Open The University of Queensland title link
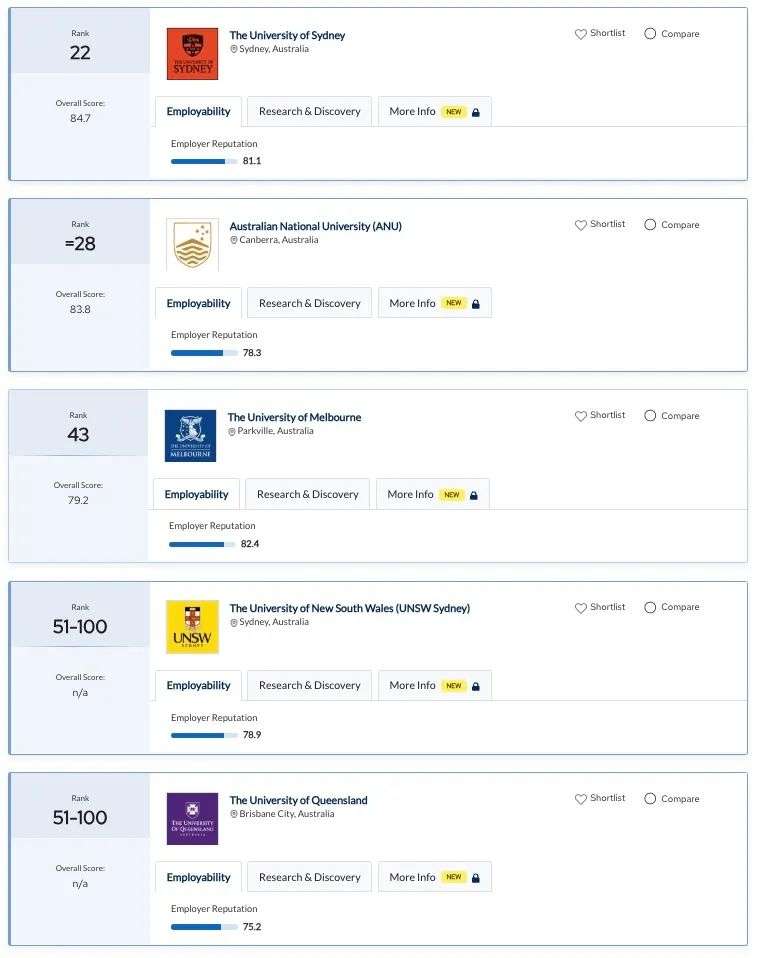The width and height of the screenshot is (758, 958). point(299,800)
